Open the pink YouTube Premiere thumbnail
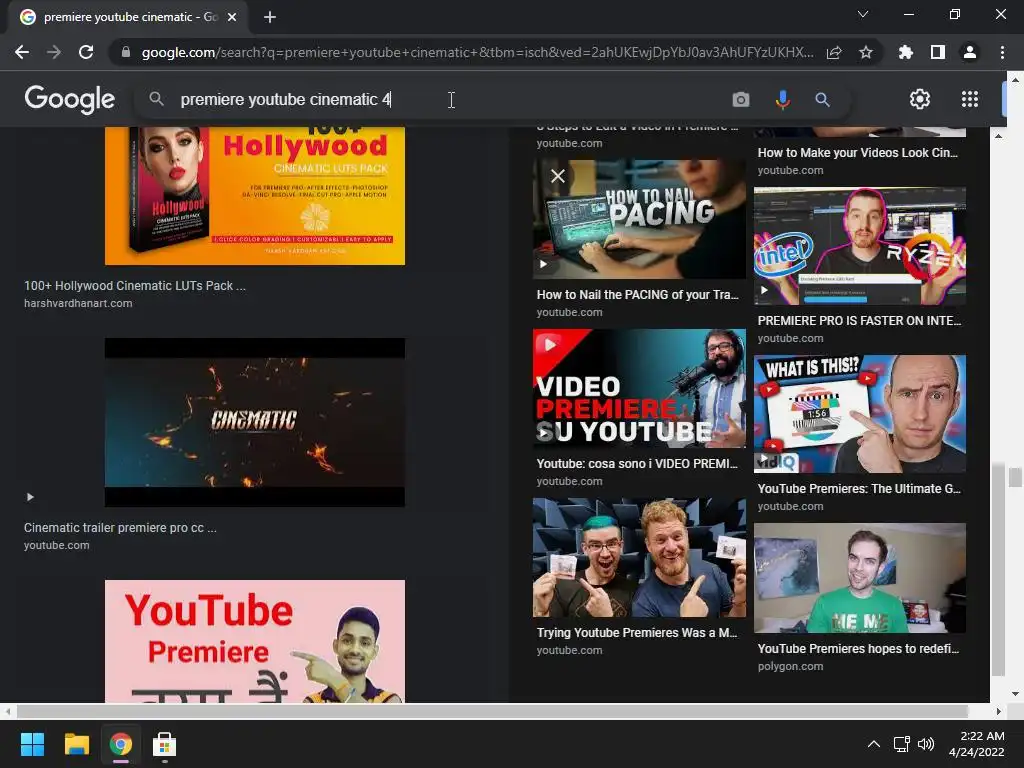Screen dimensions: 1024x768 tap(255, 641)
